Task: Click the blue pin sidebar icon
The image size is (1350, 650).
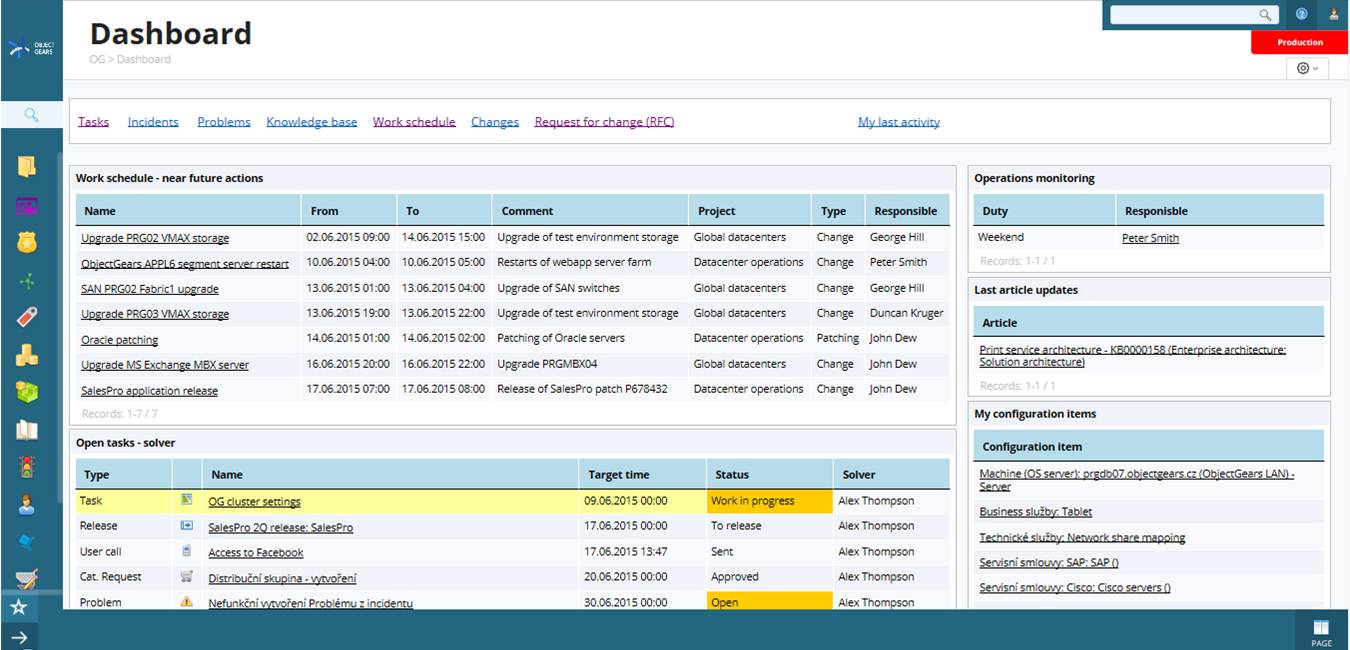Action: click(27, 542)
